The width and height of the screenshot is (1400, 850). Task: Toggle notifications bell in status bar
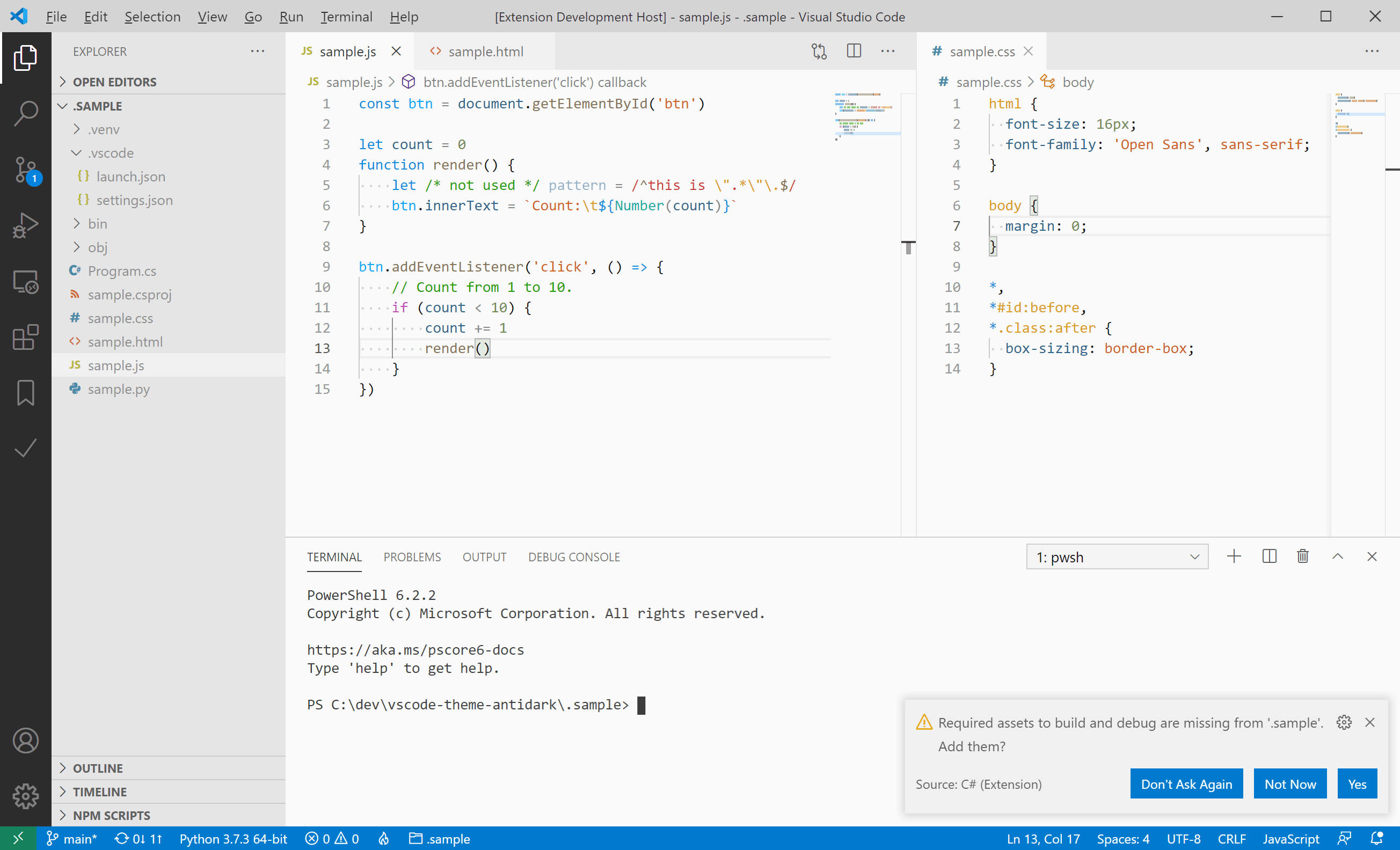tap(1376, 838)
